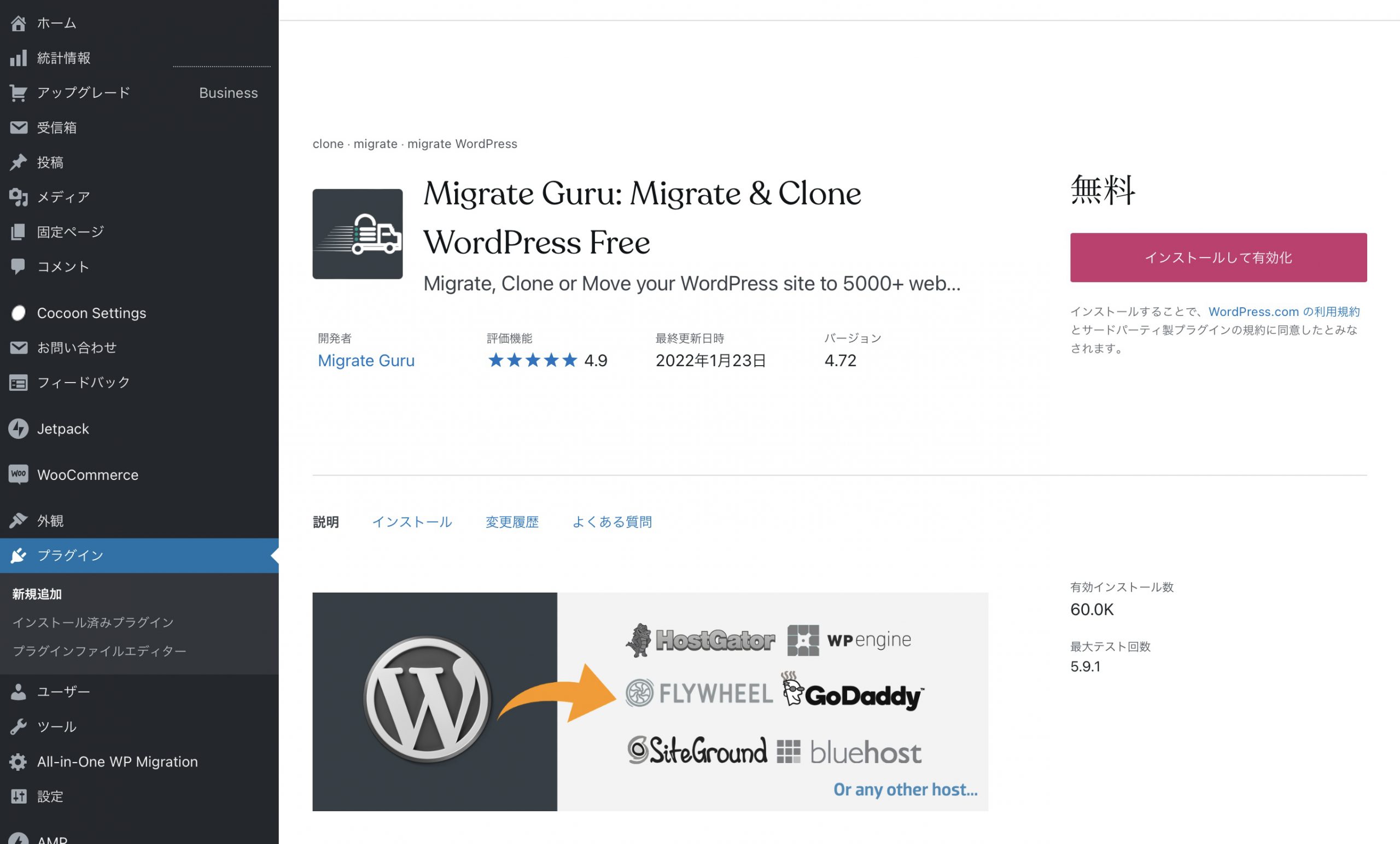Viewport: 1400px width, 844px height.
Task: Click the five-star rating display
Action: (533, 360)
